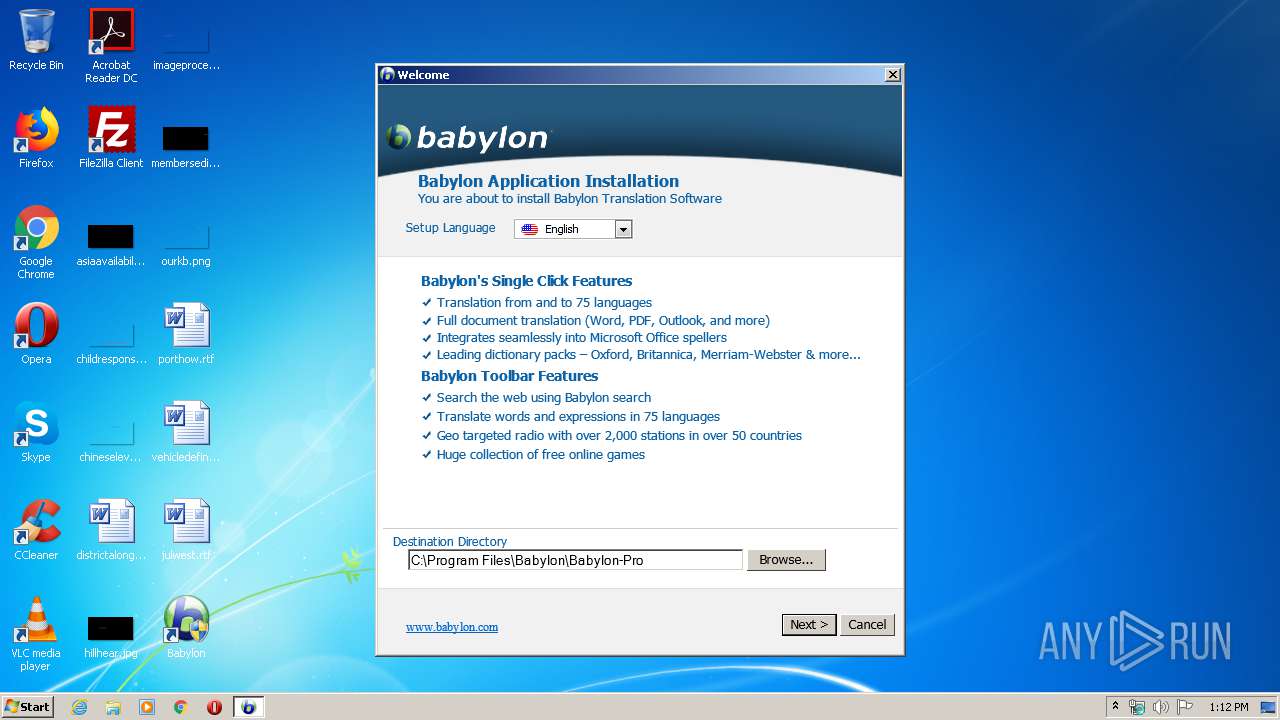Click 'Huge collection of free online games' text
Image resolution: width=1280 pixels, height=720 pixels.
pyautogui.click(x=541, y=455)
